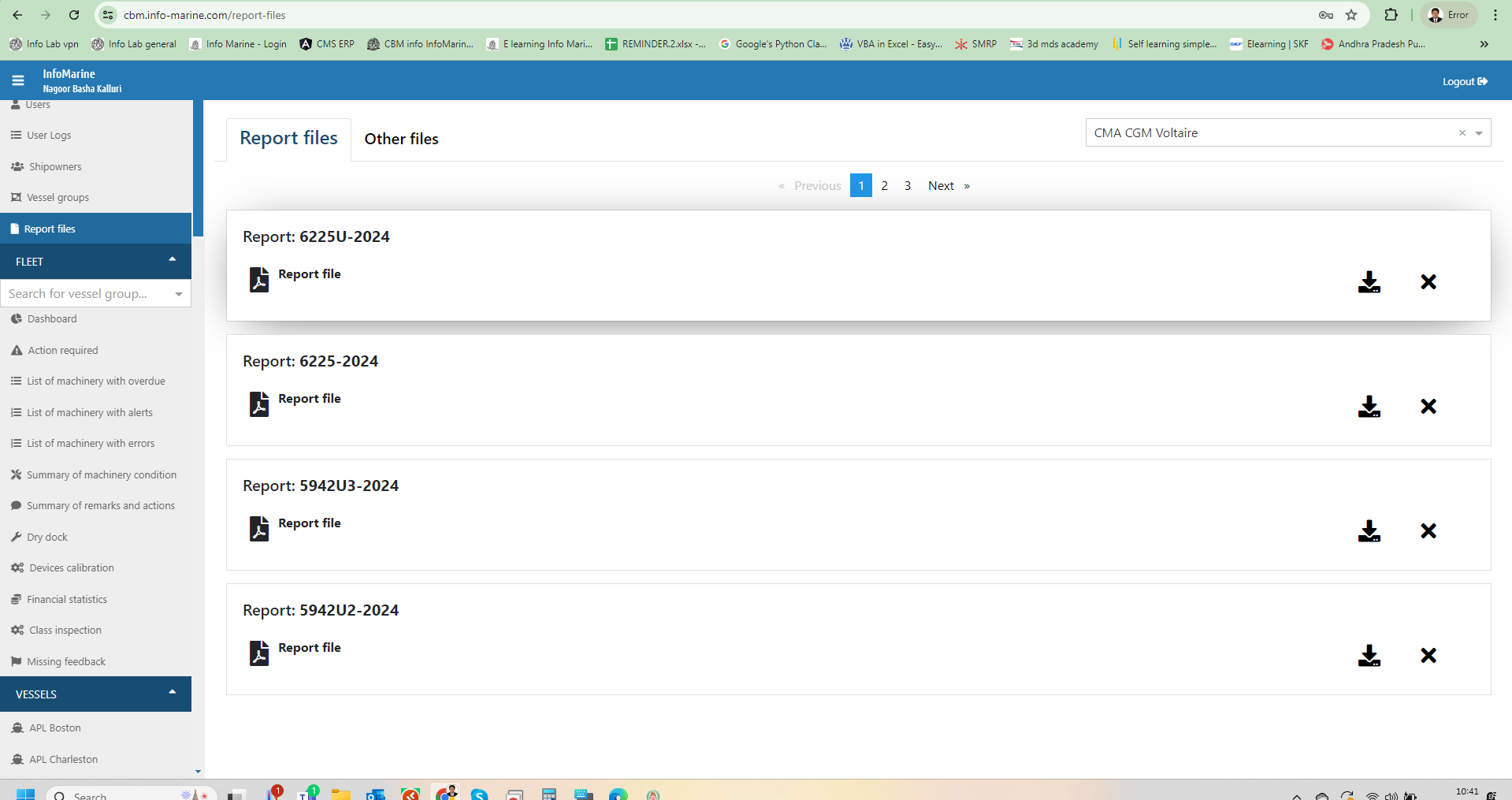
Task: Open Dry dock in sidebar
Action: 47,538
